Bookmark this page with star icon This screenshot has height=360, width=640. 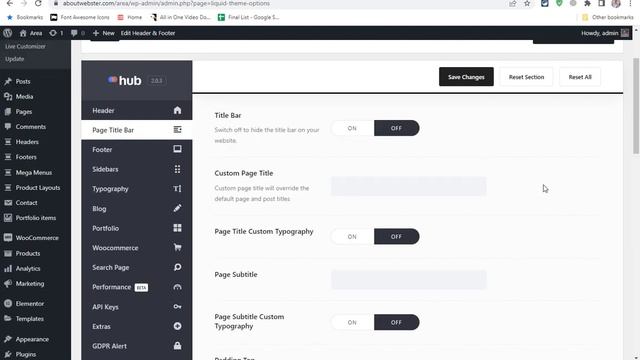[x=527, y=3]
